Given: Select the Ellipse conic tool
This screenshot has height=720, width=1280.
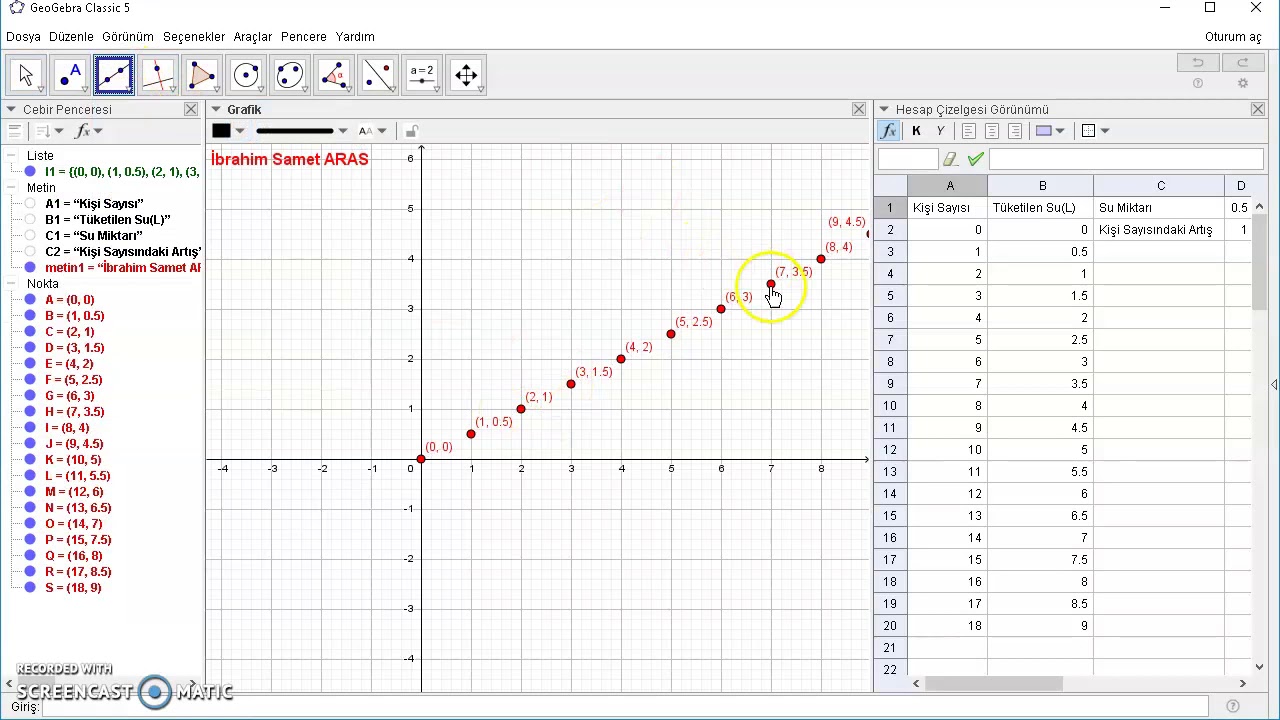Looking at the screenshot, I should click(x=290, y=75).
